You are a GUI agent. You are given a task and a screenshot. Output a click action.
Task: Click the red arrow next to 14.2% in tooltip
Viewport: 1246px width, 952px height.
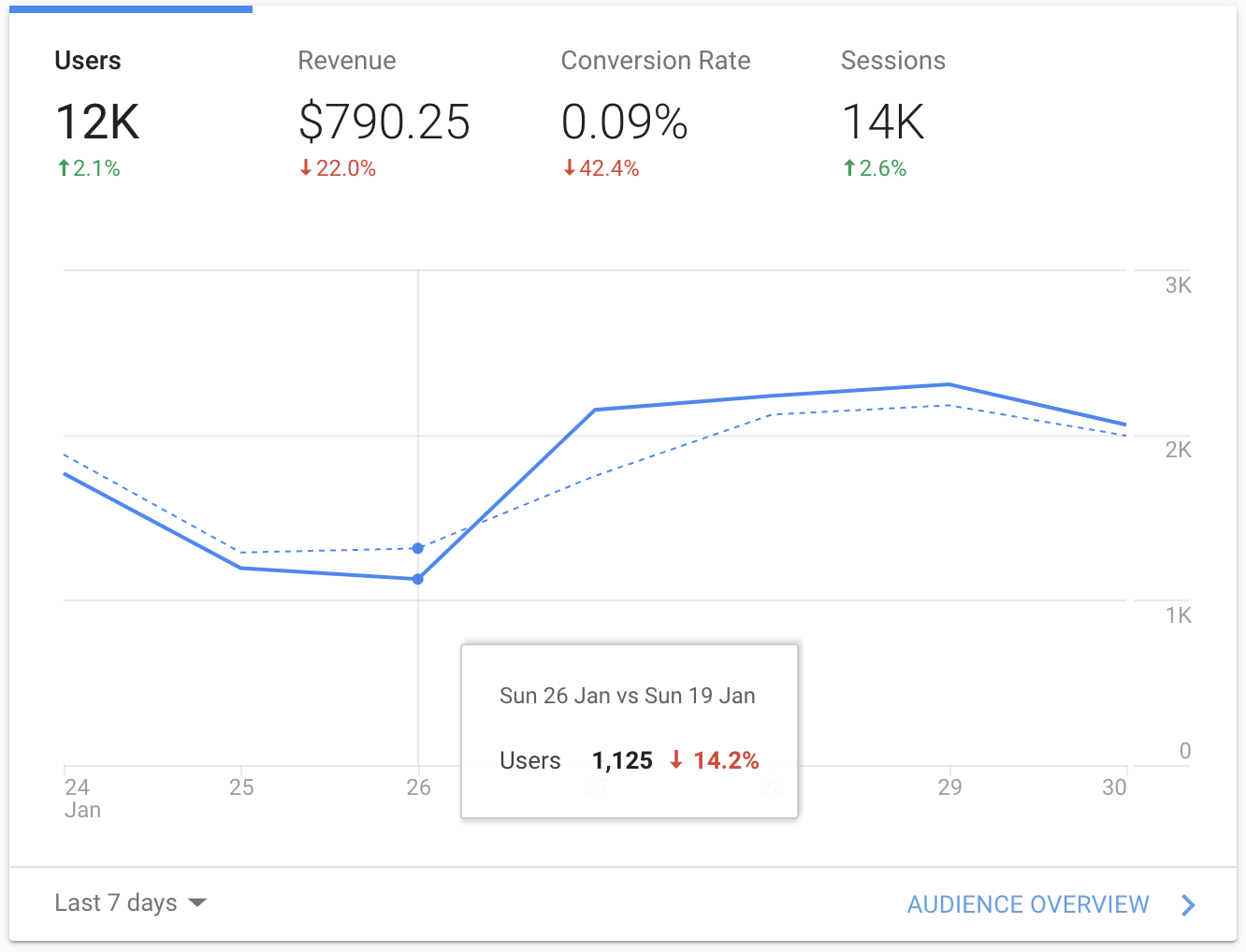click(x=675, y=760)
